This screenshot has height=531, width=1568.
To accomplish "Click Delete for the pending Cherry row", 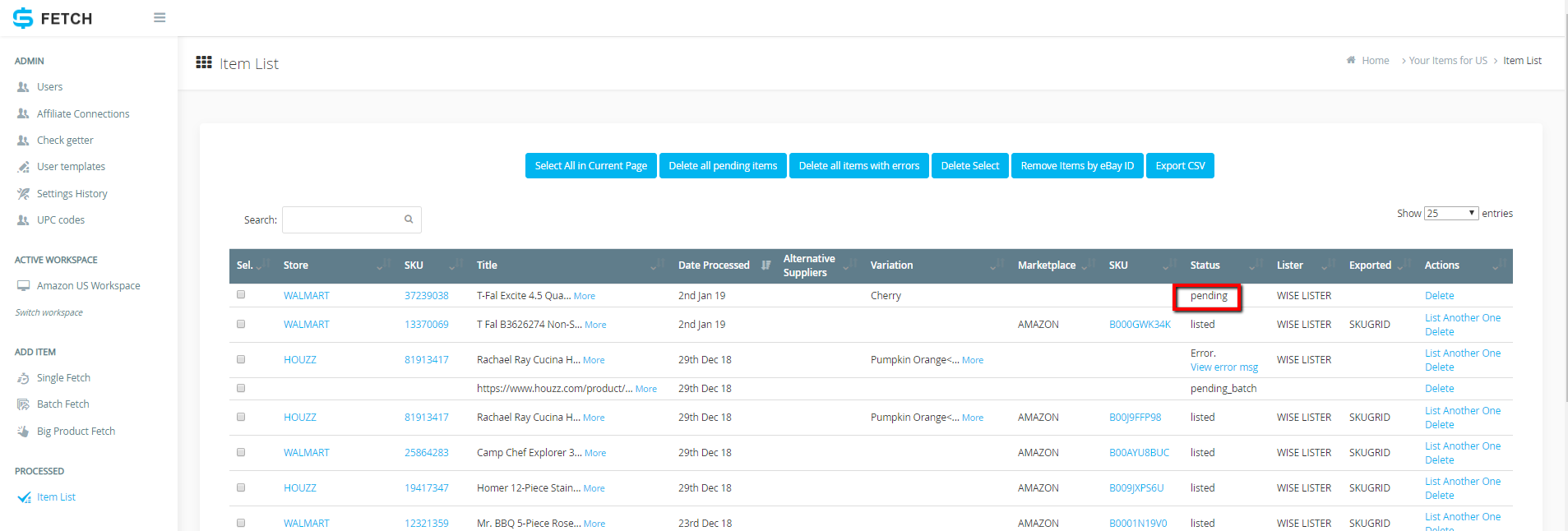I will pyautogui.click(x=1439, y=296).
